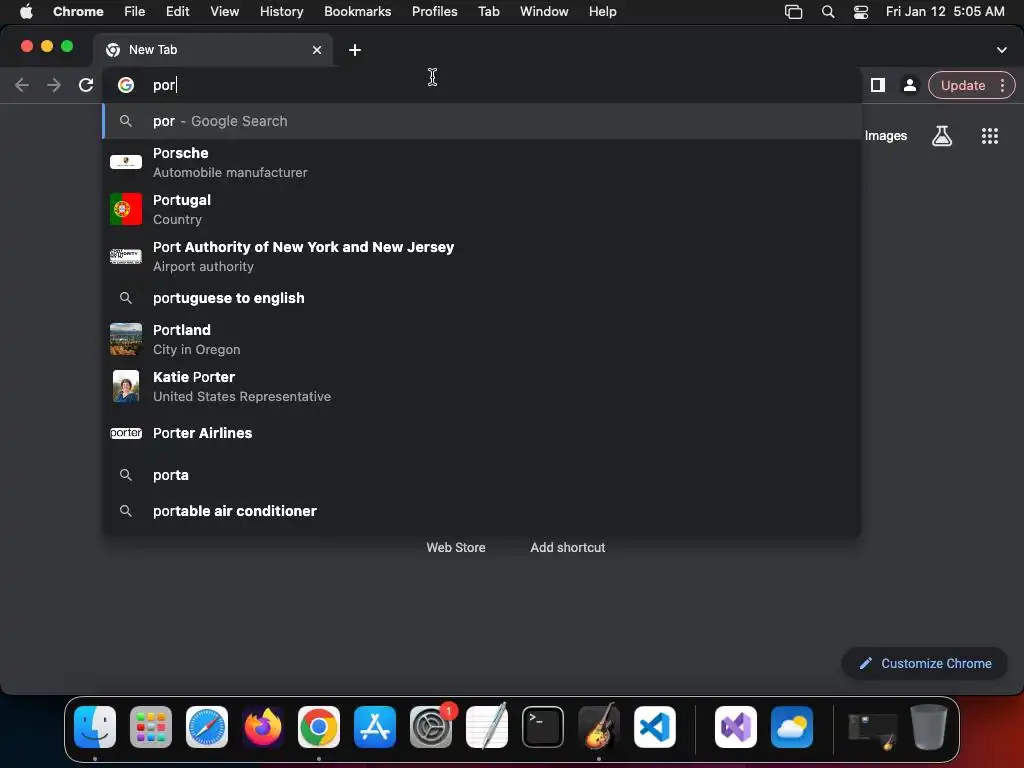
Task: Close the New Tab tab
Action: tap(317, 50)
